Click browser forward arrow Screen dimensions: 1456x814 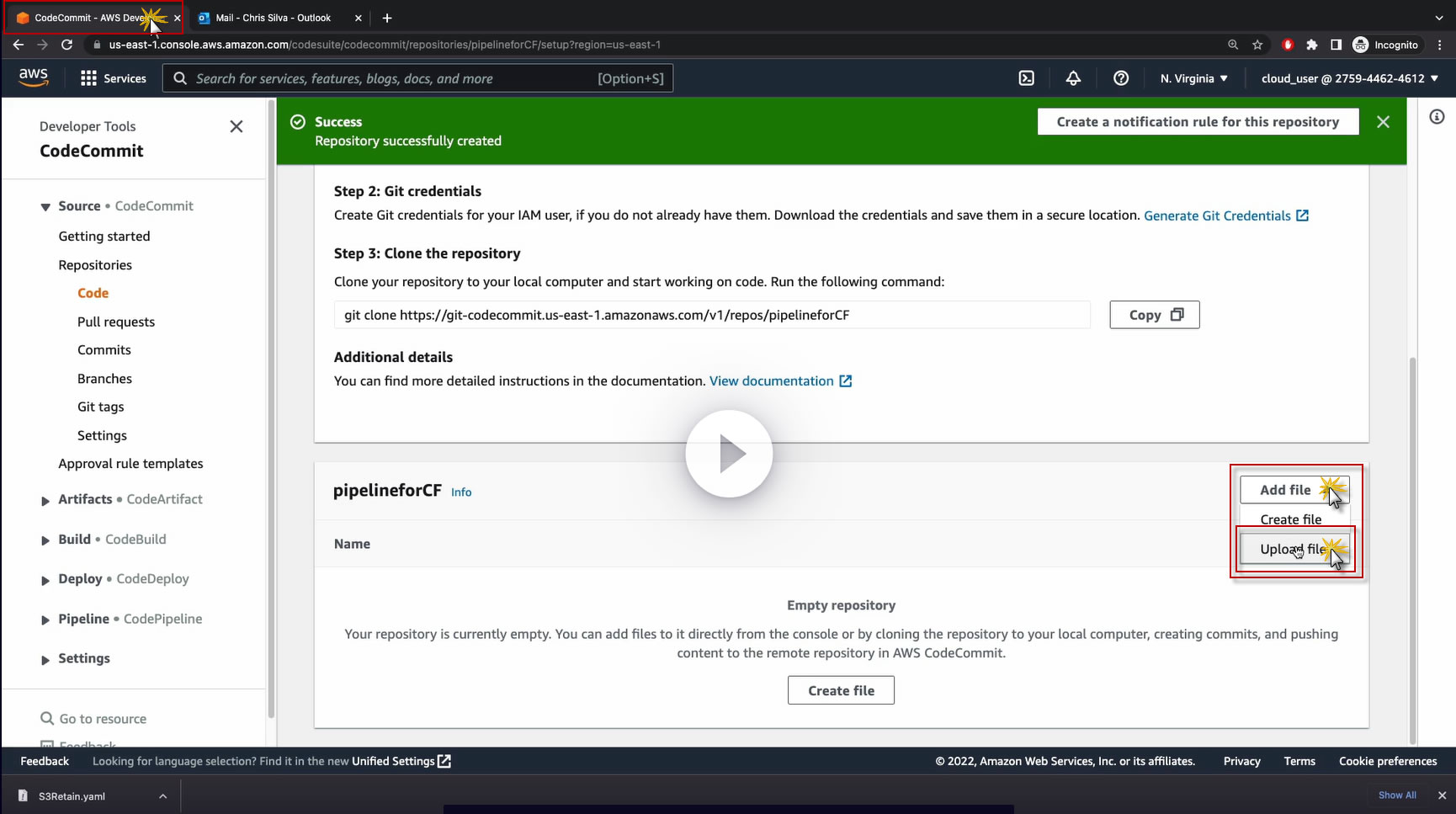click(x=42, y=45)
